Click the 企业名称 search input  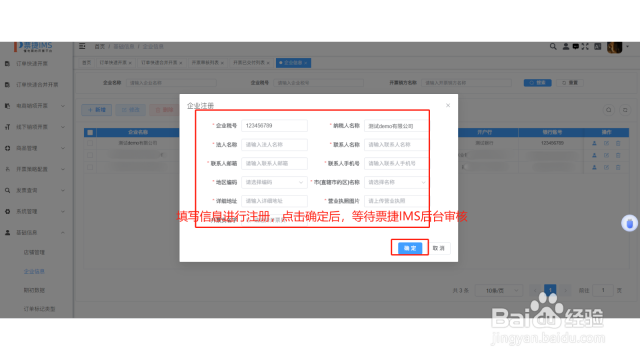(x=171, y=83)
